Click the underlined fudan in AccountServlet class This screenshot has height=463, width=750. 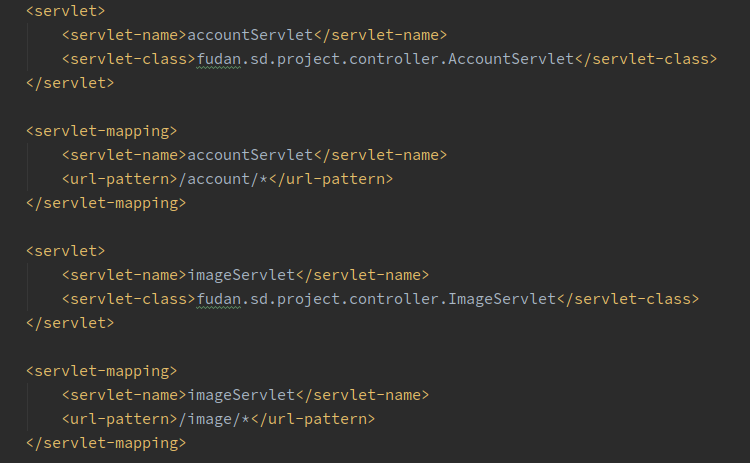pyautogui.click(x=219, y=59)
